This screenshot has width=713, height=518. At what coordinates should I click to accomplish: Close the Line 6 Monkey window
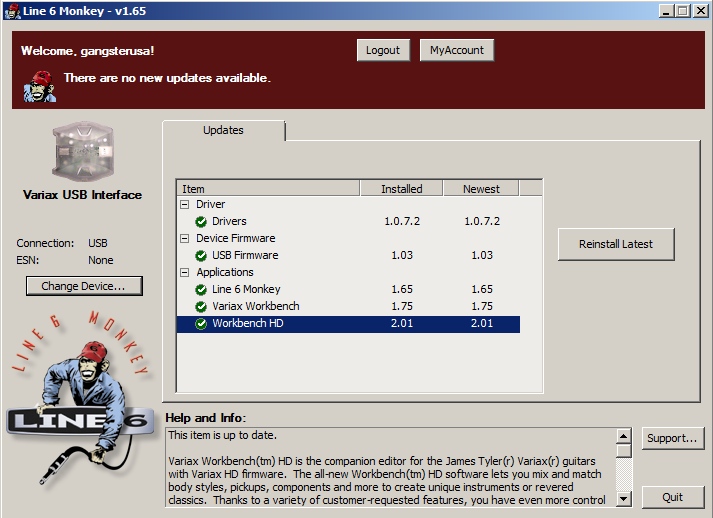coord(701,11)
